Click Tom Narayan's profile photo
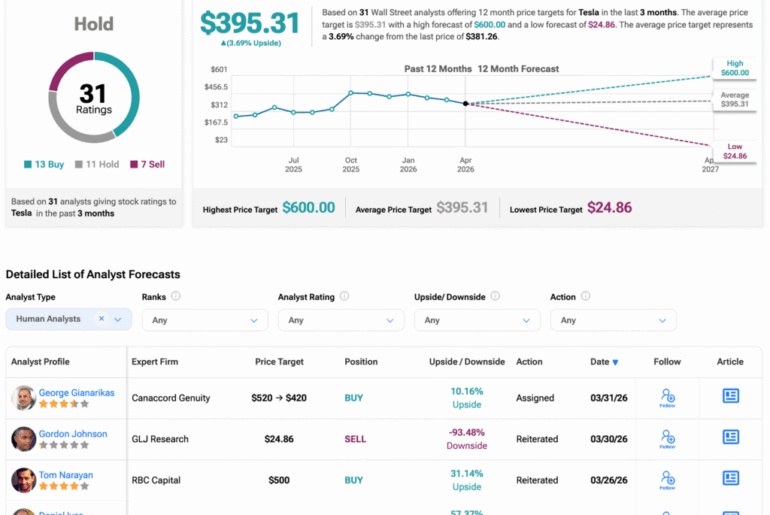 pyautogui.click(x=24, y=480)
